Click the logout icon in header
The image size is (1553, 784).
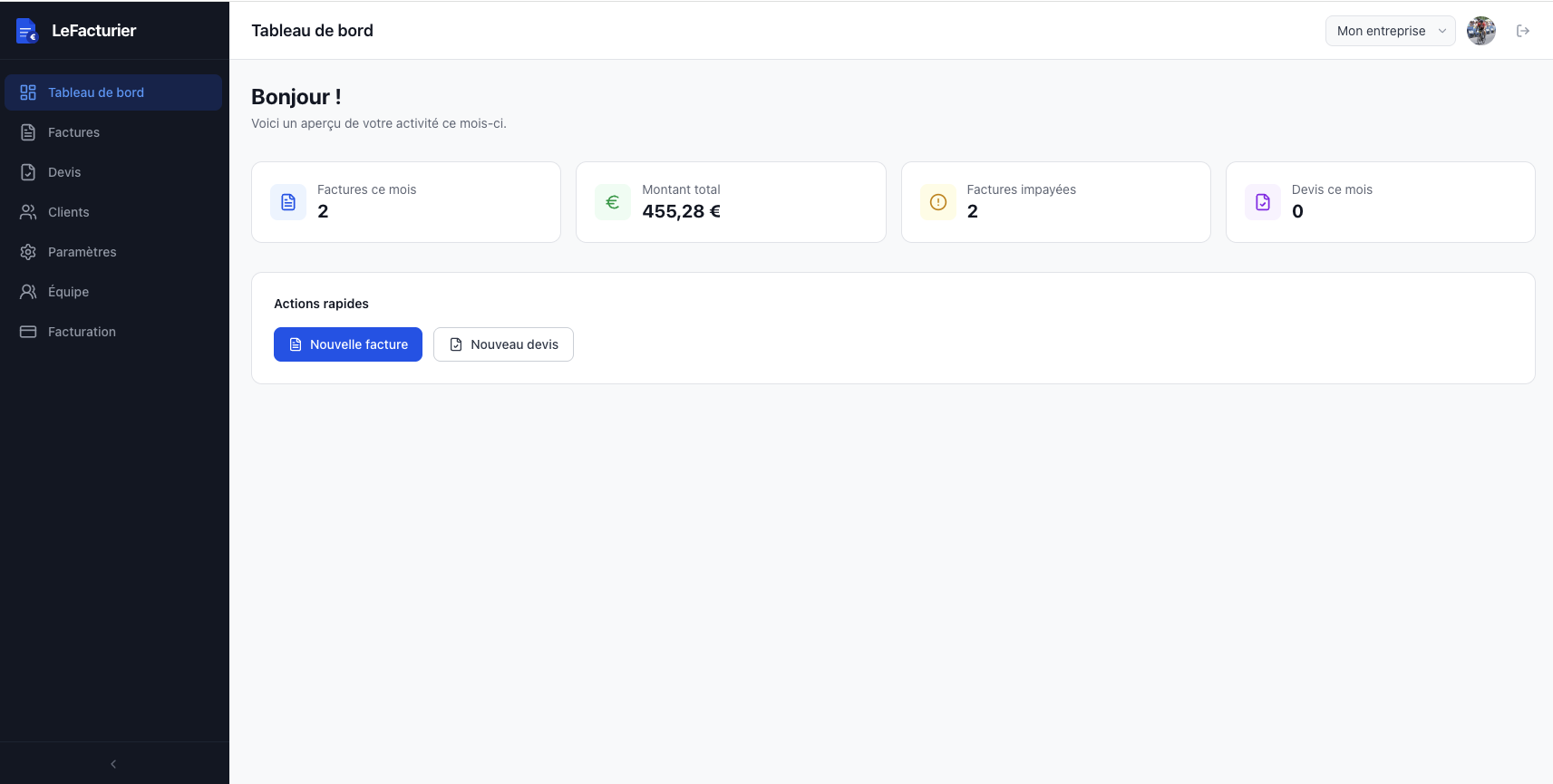pyautogui.click(x=1523, y=31)
